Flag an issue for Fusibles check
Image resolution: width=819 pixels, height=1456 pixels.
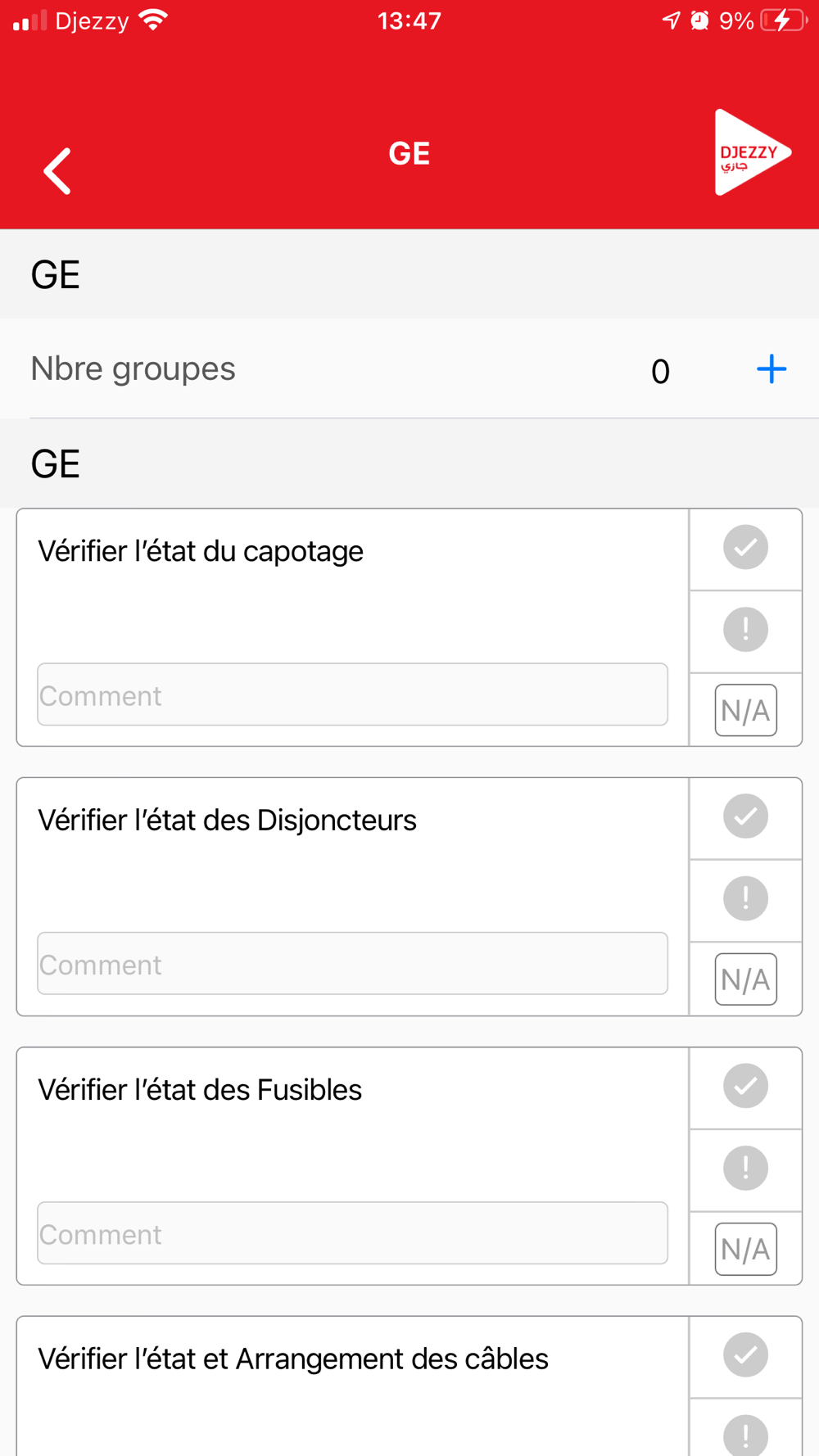(745, 1168)
